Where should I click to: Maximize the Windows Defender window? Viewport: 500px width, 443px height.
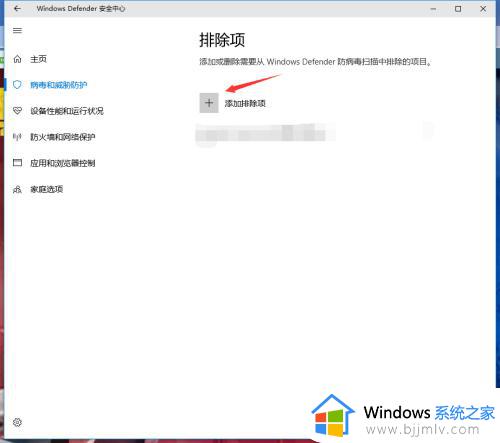[x=458, y=9]
